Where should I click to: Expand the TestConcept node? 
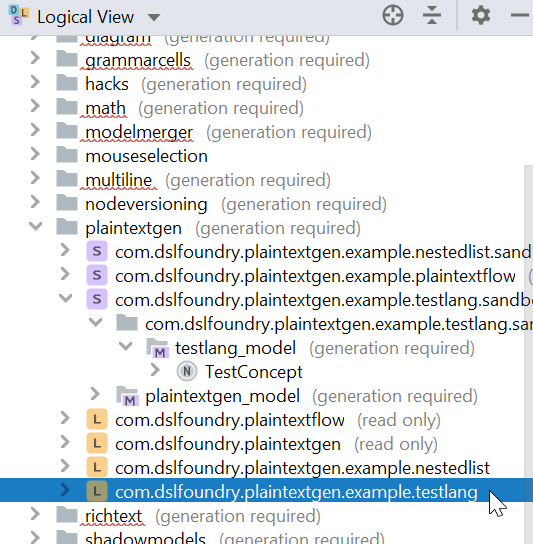point(155,370)
